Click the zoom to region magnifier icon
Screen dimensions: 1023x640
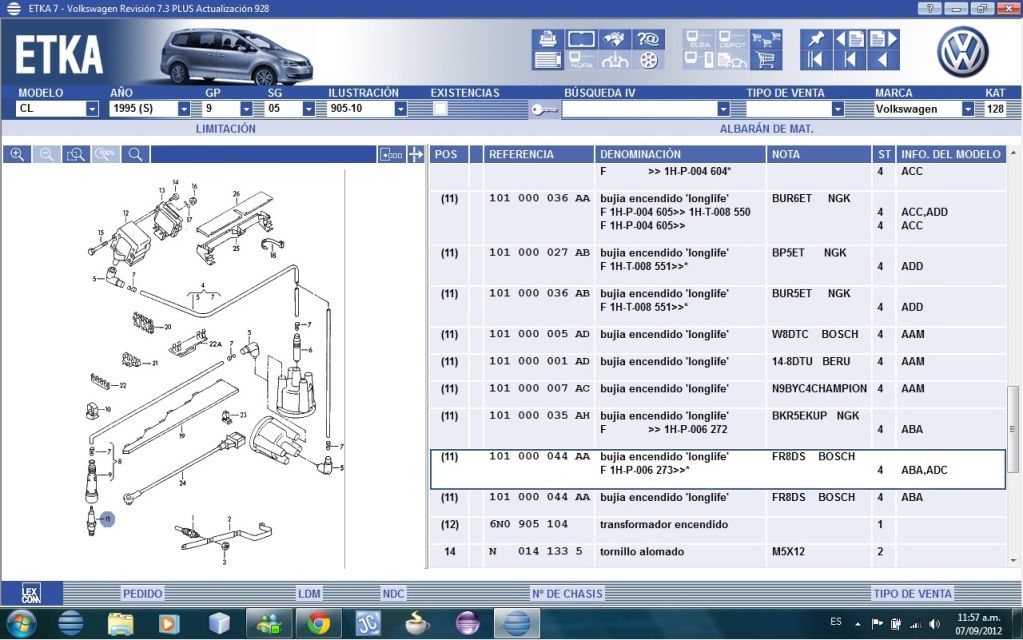click(76, 155)
